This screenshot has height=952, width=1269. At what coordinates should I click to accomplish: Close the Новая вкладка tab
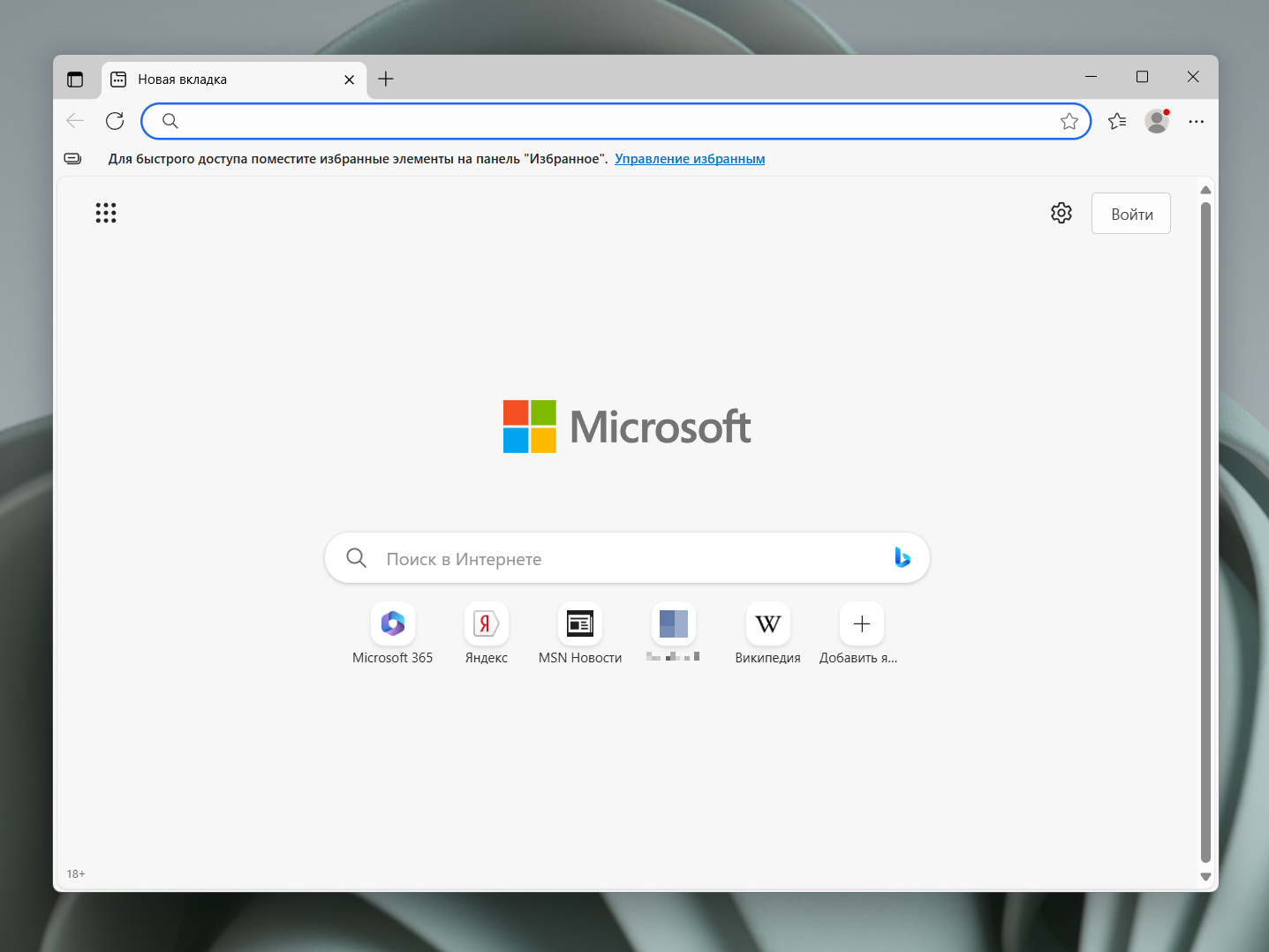[x=349, y=79]
